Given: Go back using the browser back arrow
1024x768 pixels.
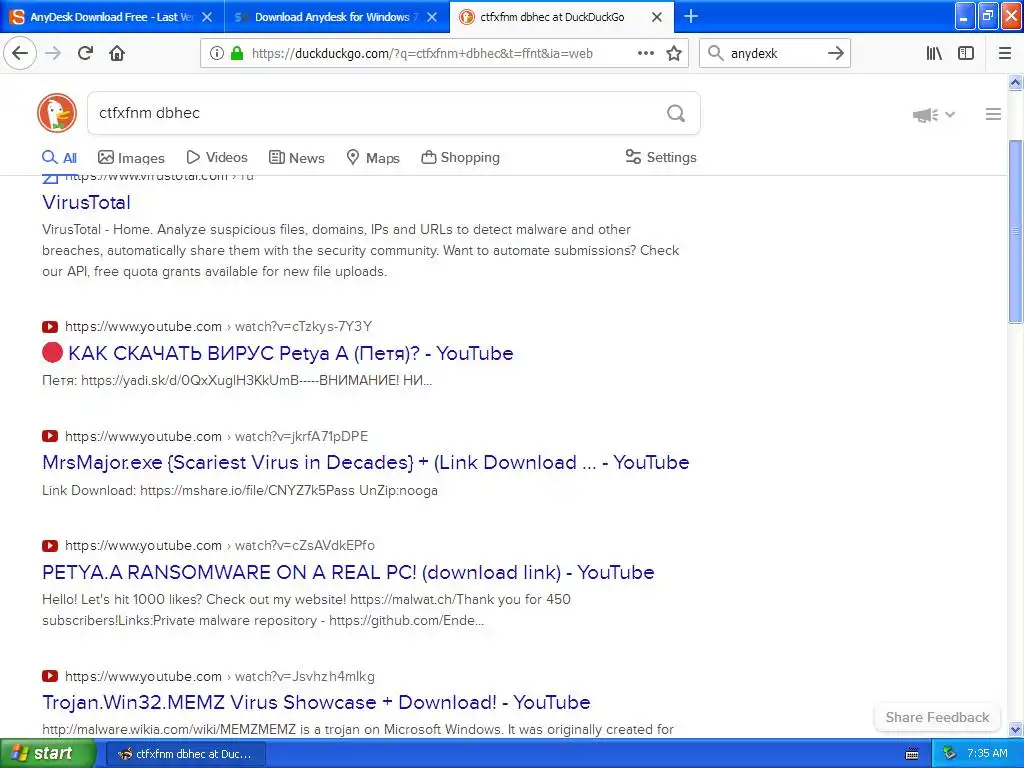Looking at the screenshot, I should click(20, 53).
